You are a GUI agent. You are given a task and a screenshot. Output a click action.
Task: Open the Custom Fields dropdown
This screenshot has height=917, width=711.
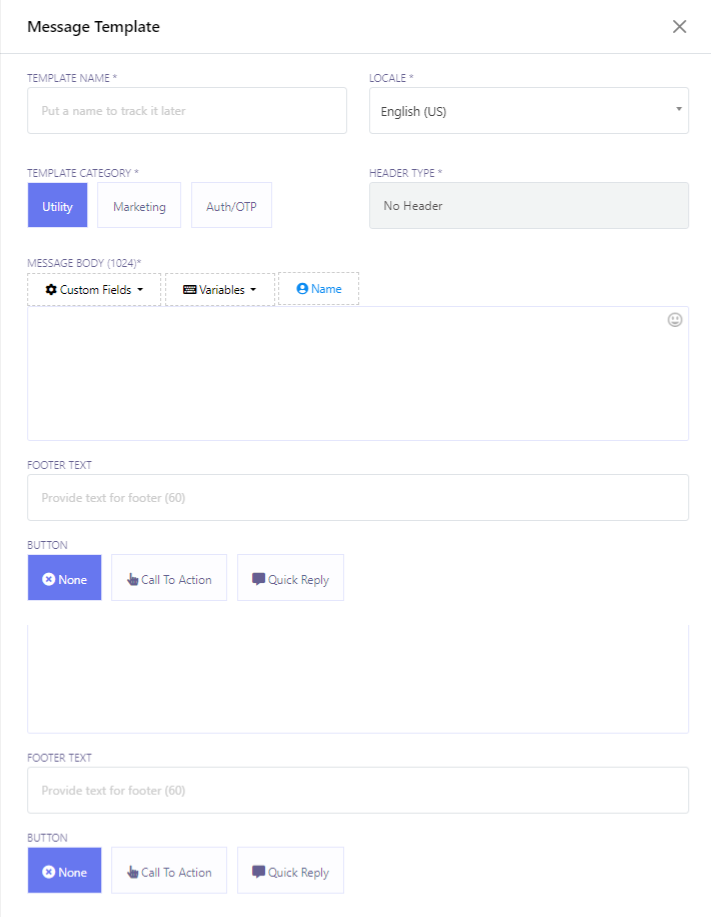[94, 289]
